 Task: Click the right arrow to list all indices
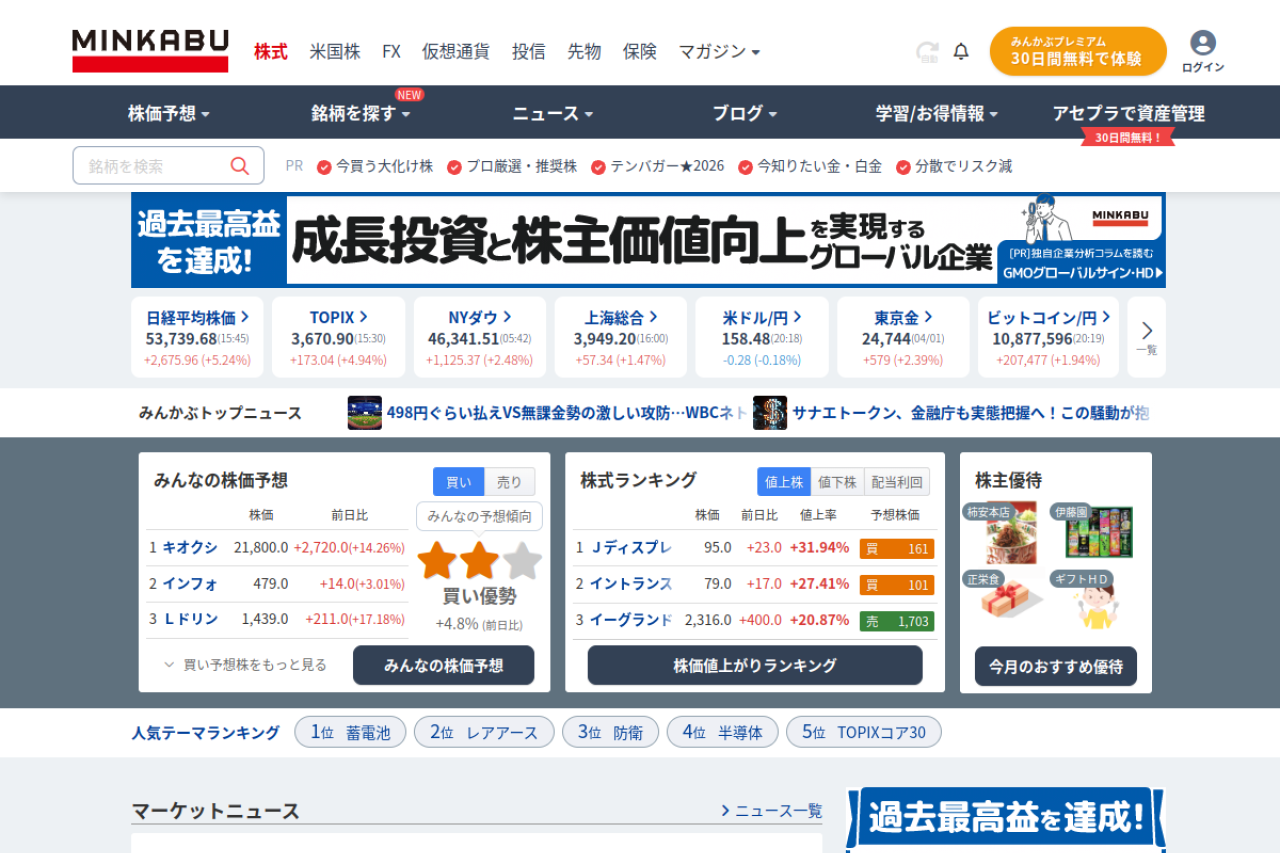(x=1146, y=336)
